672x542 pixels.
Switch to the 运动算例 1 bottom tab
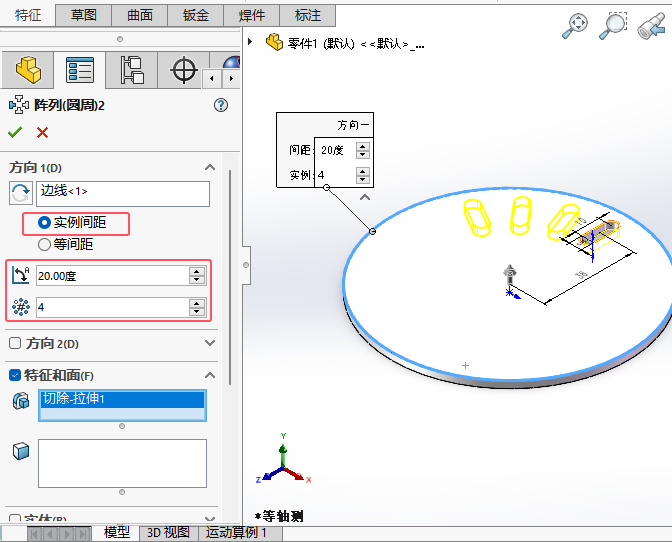tap(237, 533)
